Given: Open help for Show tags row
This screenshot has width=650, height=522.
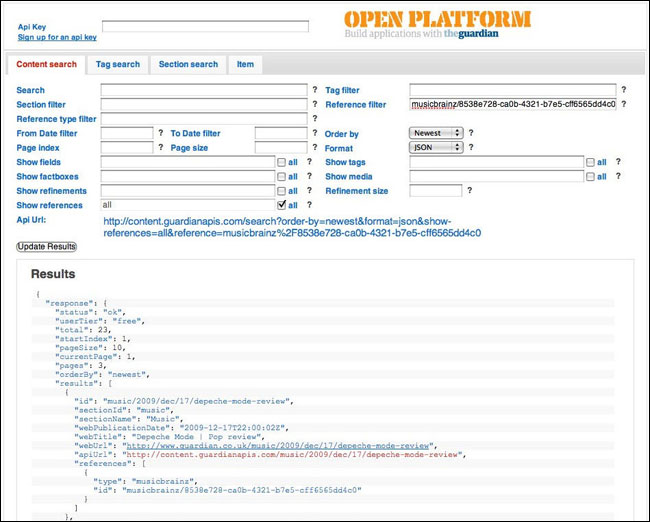Looking at the screenshot, I should tap(618, 162).
